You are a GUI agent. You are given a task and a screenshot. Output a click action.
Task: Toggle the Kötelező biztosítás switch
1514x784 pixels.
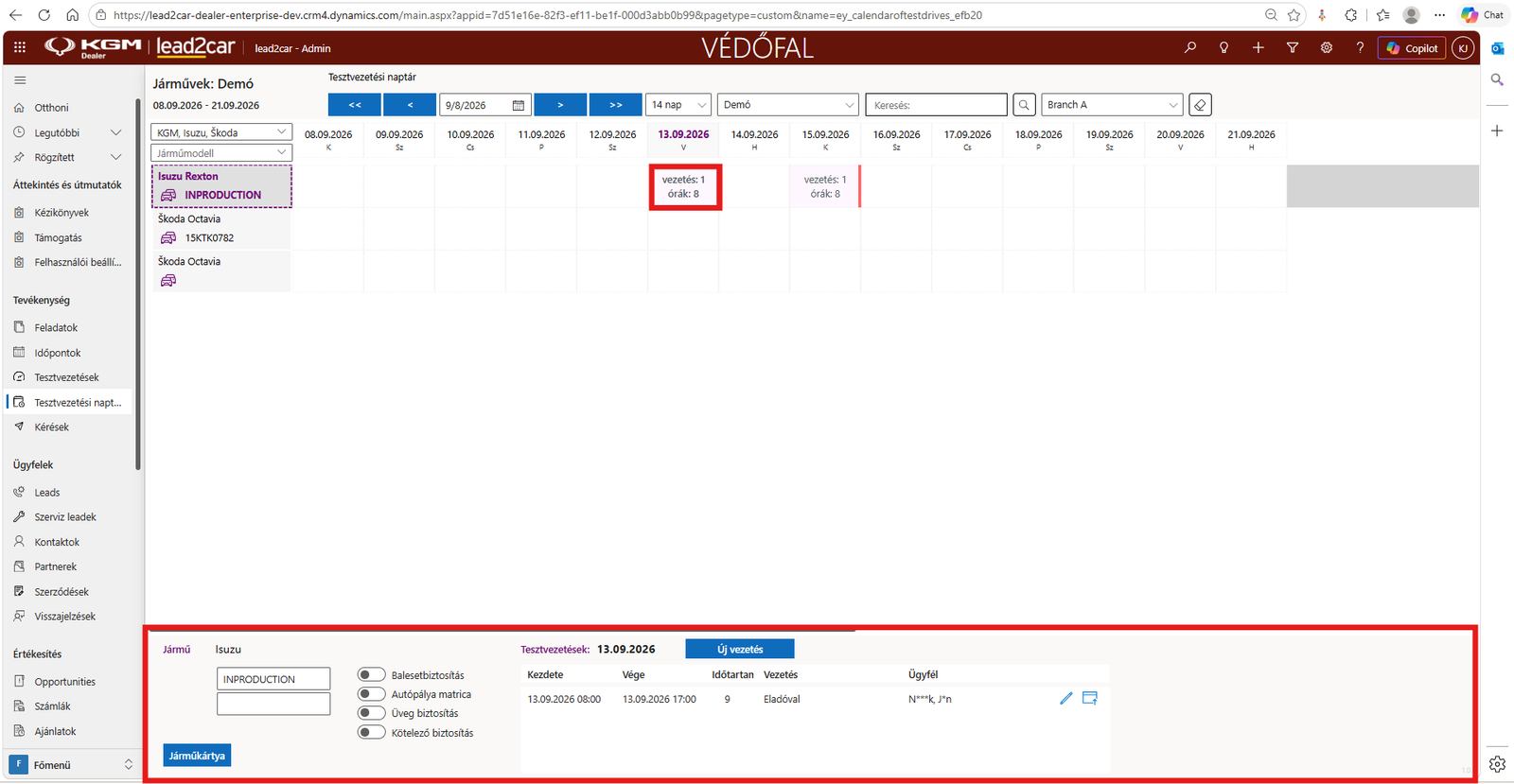372,733
